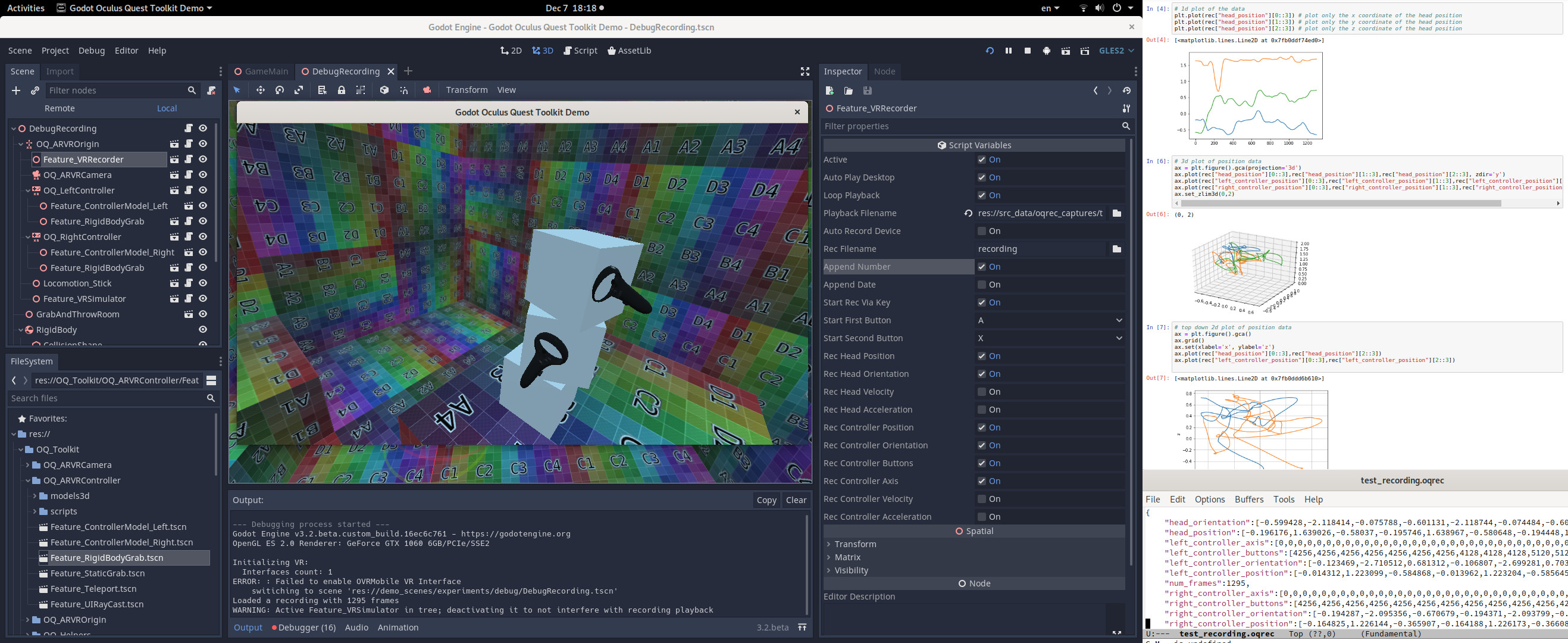Uncheck Rec Controller Axis
Image resolution: width=1568 pixels, height=643 pixels.
point(981,481)
